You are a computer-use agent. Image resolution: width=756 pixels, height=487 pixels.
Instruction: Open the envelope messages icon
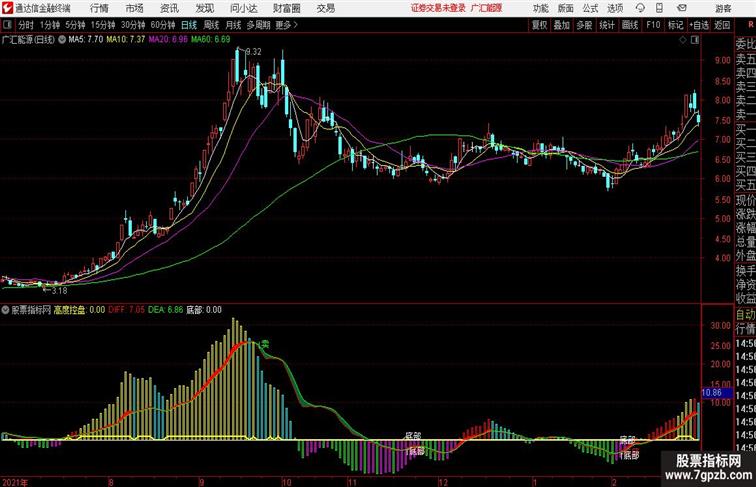coord(681,8)
